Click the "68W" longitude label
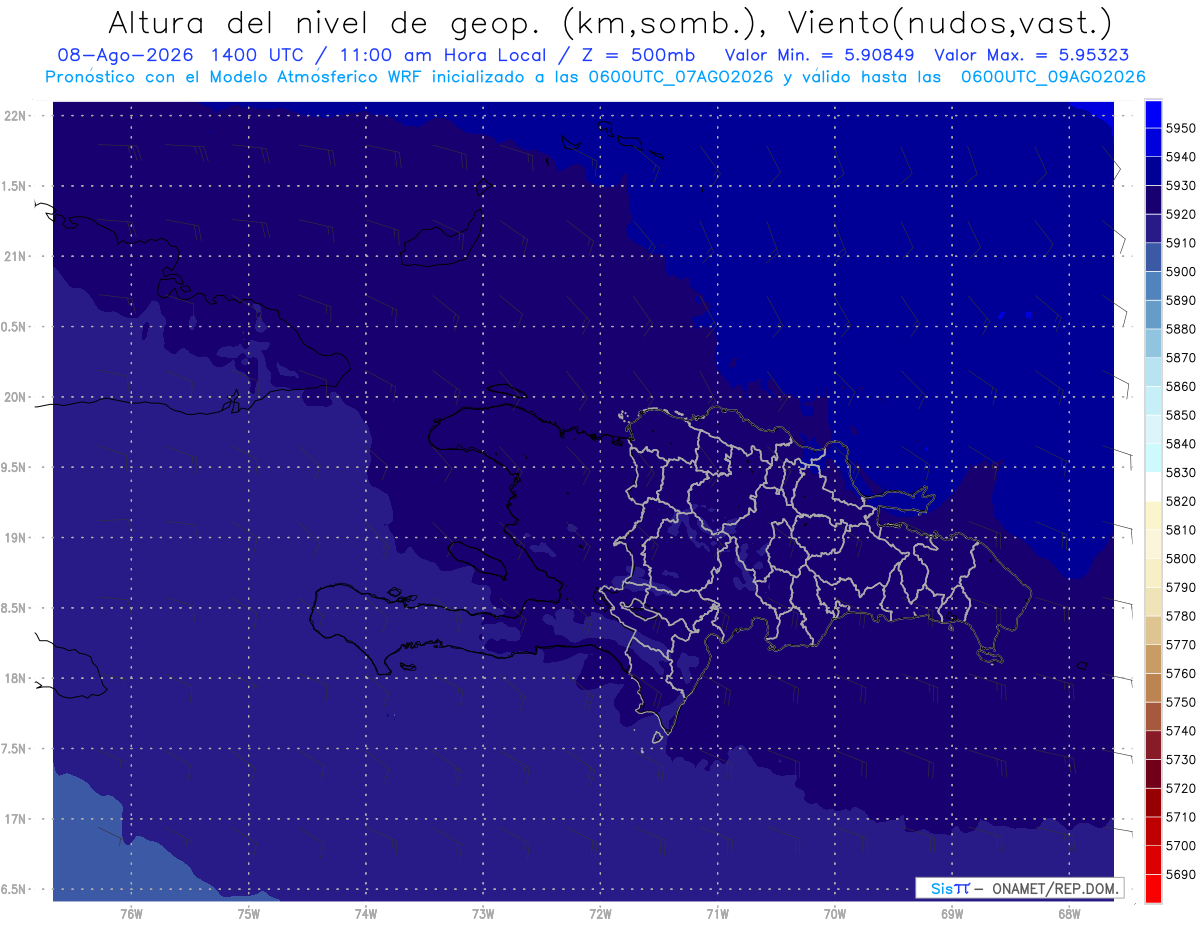 pos(1069,914)
